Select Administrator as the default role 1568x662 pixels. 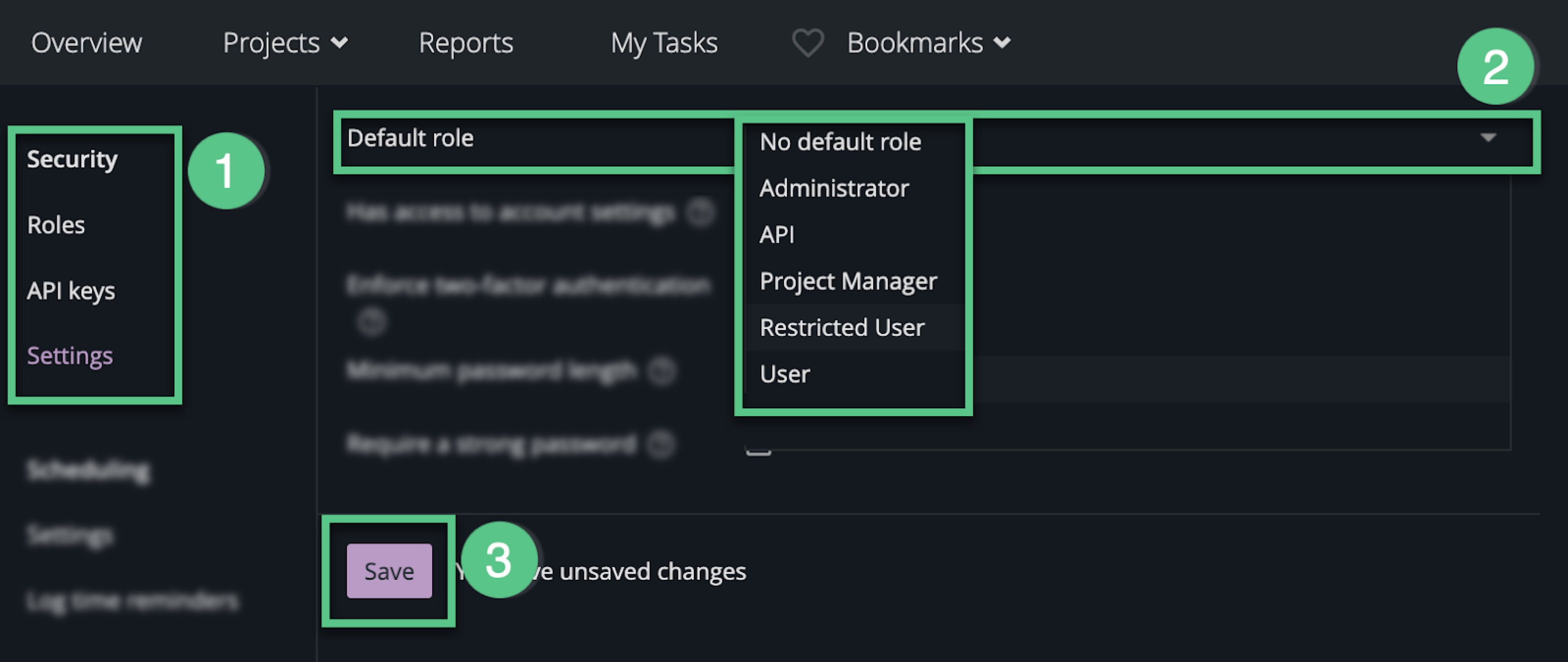click(834, 188)
